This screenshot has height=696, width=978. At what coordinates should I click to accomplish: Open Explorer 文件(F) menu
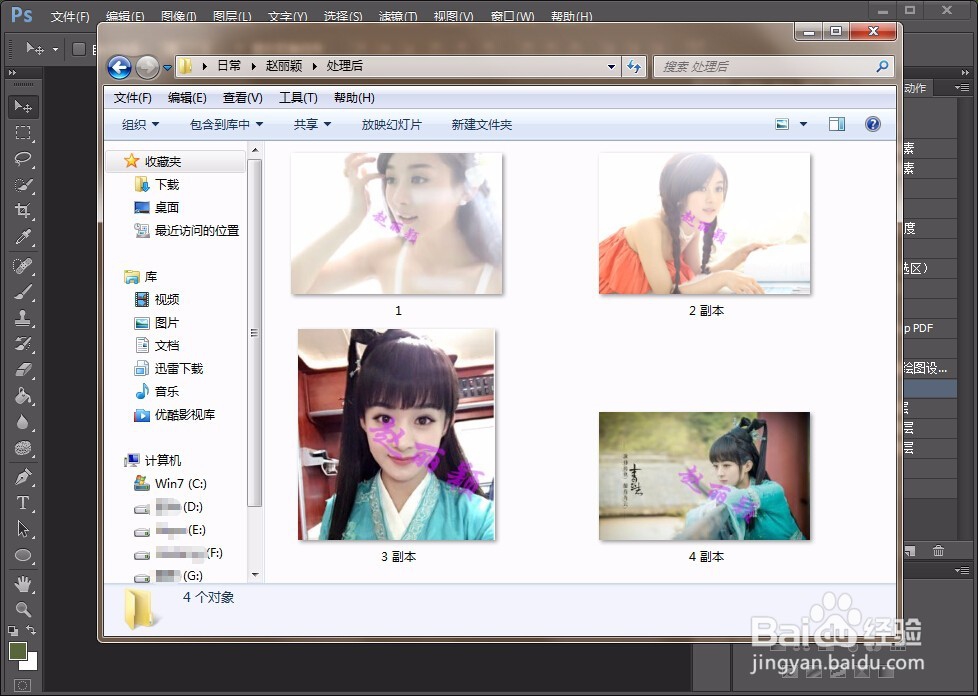click(132, 98)
